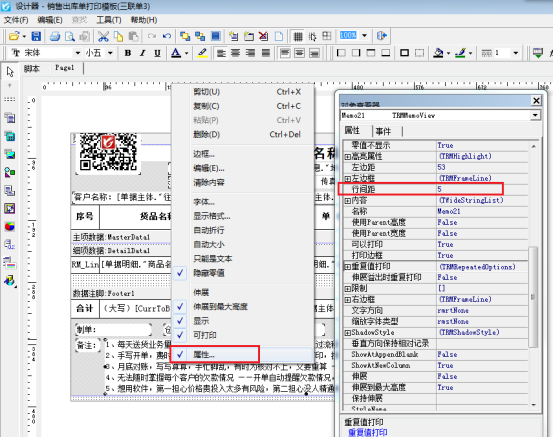This screenshot has width=554, height=437.
Task: Click the Save floppy disk icon
Action: pos(36,36)
